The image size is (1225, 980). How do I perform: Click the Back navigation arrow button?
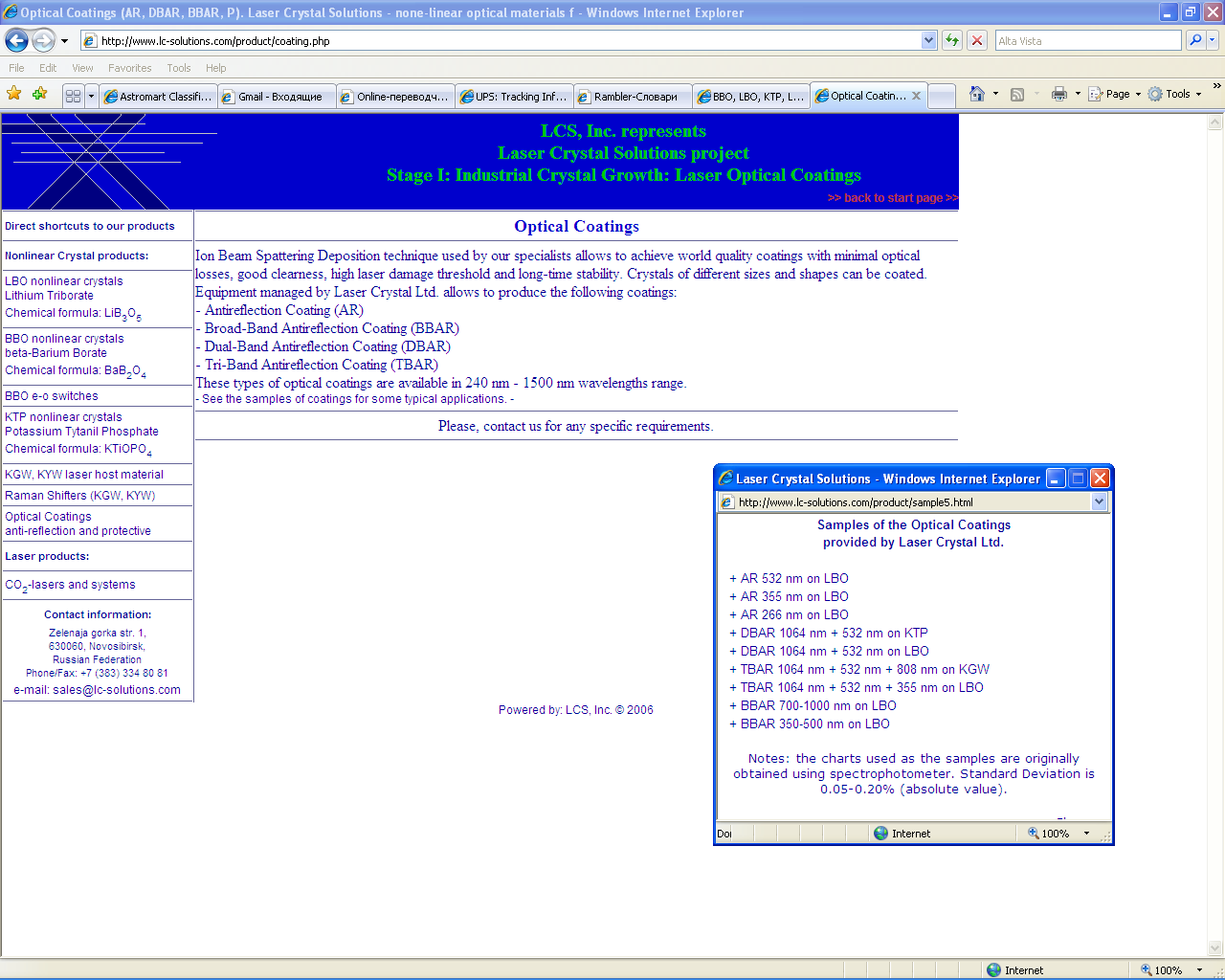pyautogui.click(x=16, y=40)
